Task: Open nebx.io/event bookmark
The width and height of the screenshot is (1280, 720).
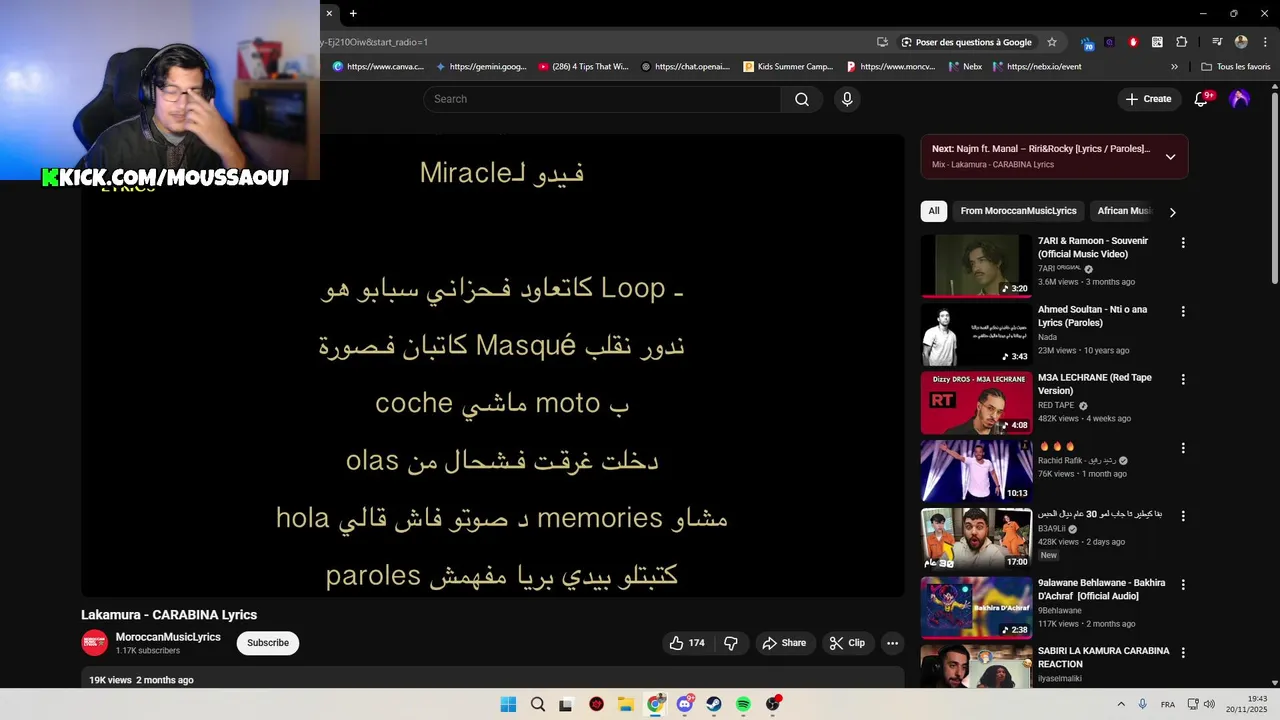Action: [x=1037, y=67]
